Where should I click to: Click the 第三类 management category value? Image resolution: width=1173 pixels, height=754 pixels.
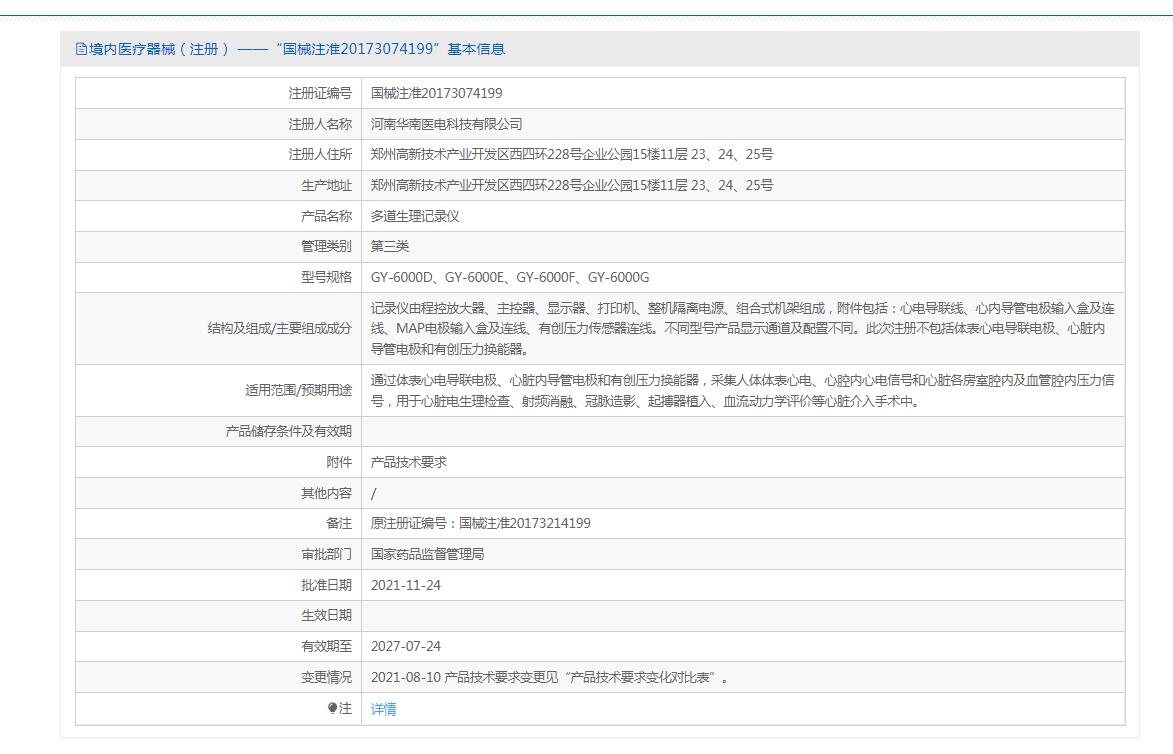tap(390, 246)
